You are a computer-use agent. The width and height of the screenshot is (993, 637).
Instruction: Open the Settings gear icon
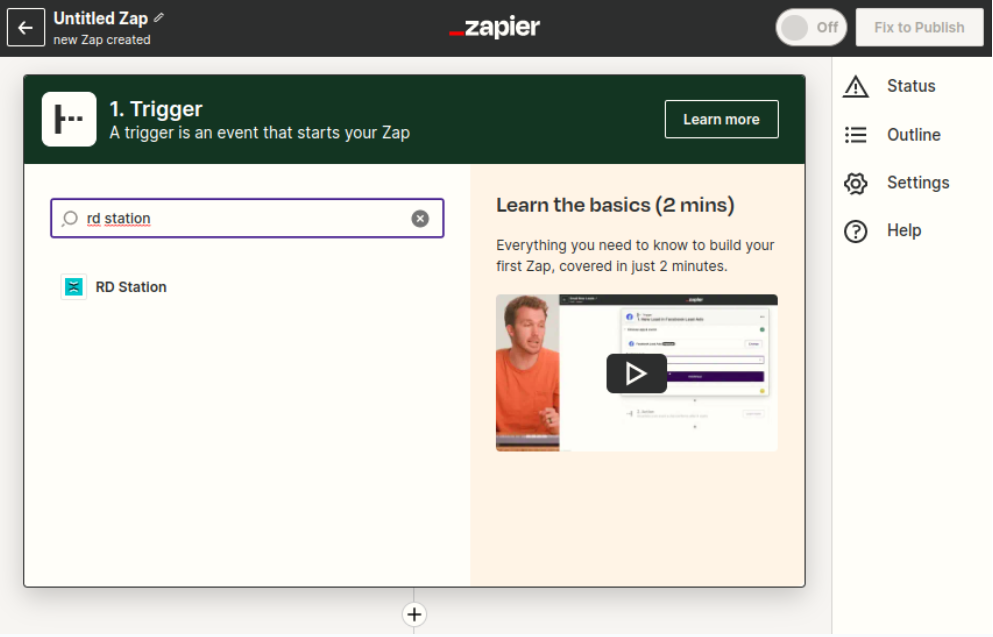pyautogui.click(x=856, y=182)
